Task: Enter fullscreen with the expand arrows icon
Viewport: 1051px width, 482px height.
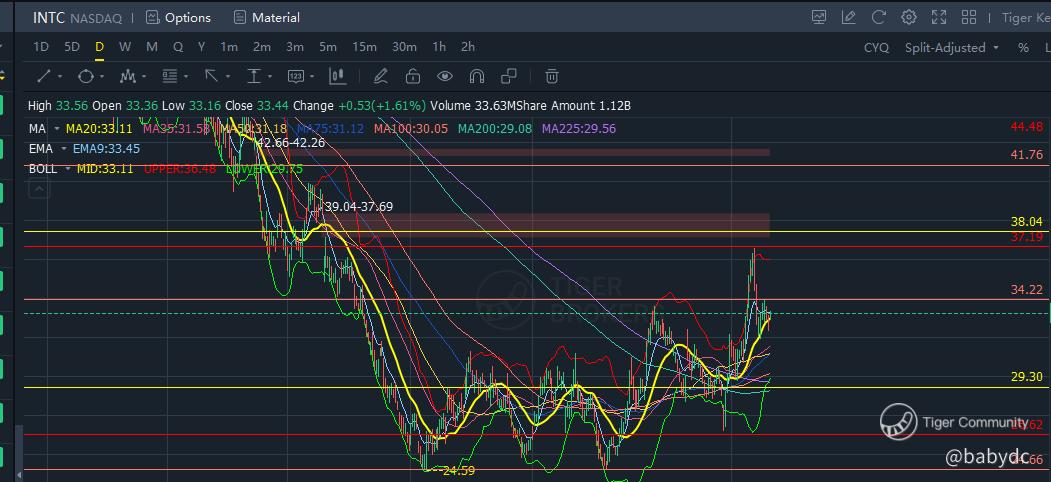Action: [x=939, y=17]
